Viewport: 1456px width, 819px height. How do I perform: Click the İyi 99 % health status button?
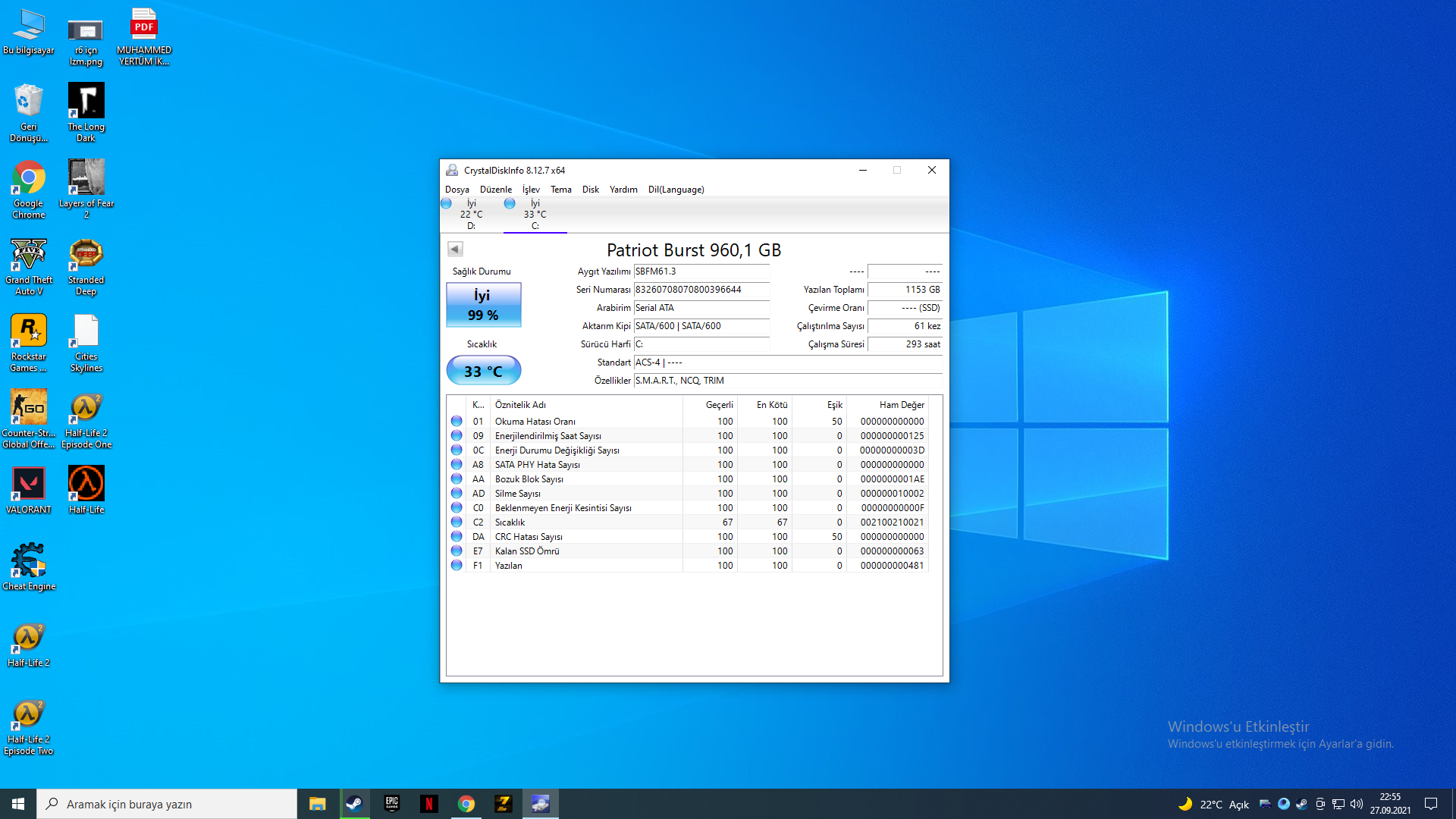point(484,305)
